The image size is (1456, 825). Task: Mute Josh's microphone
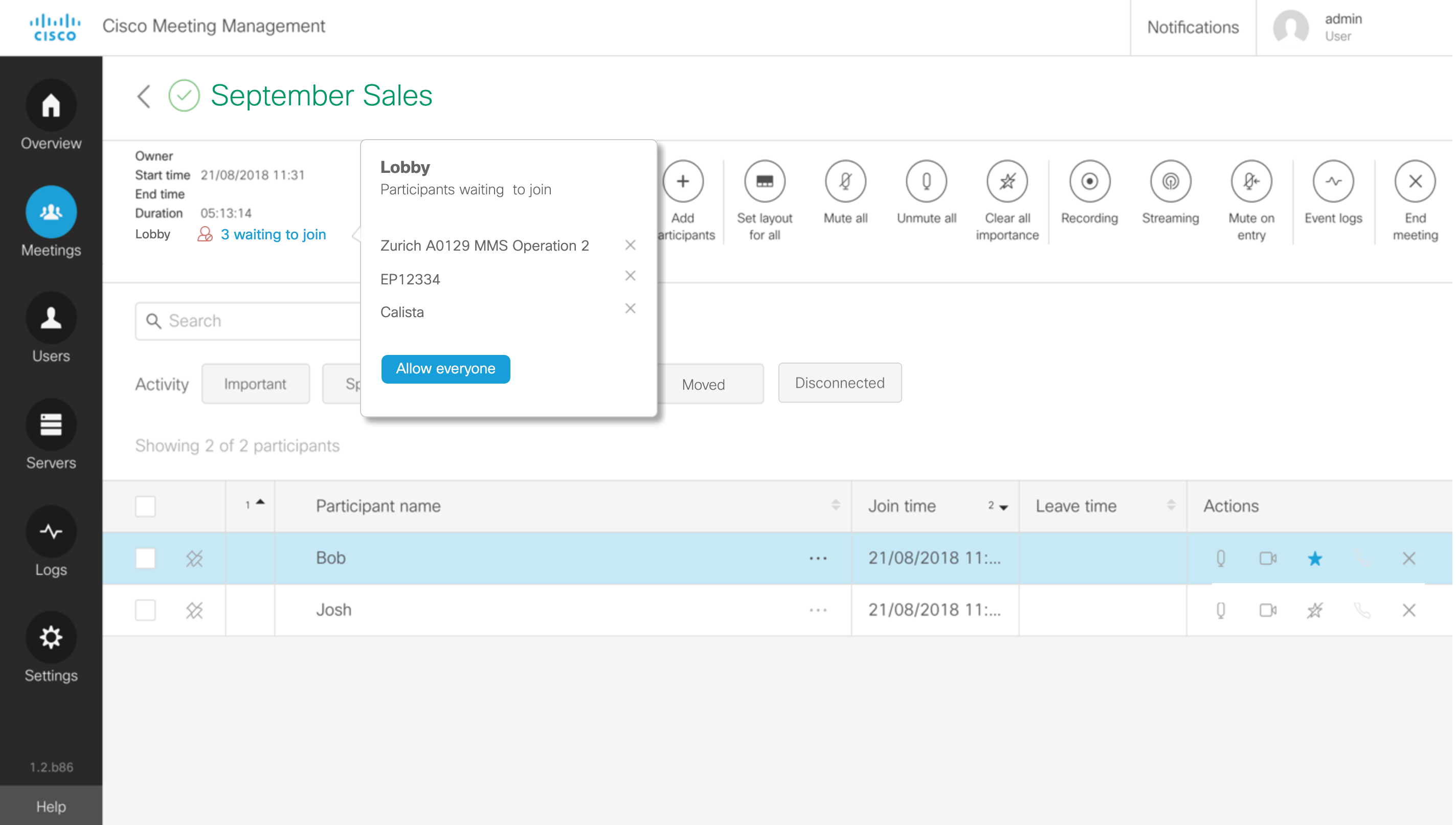coord(1221,610)
